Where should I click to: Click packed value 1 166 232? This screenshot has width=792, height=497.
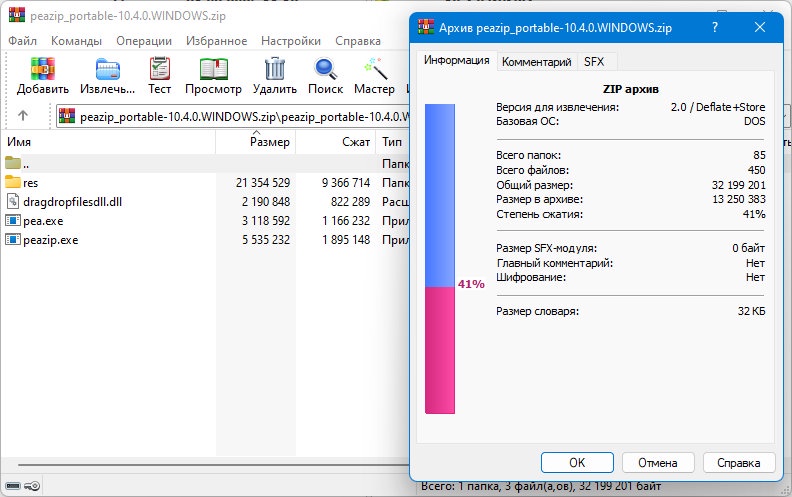346,221
